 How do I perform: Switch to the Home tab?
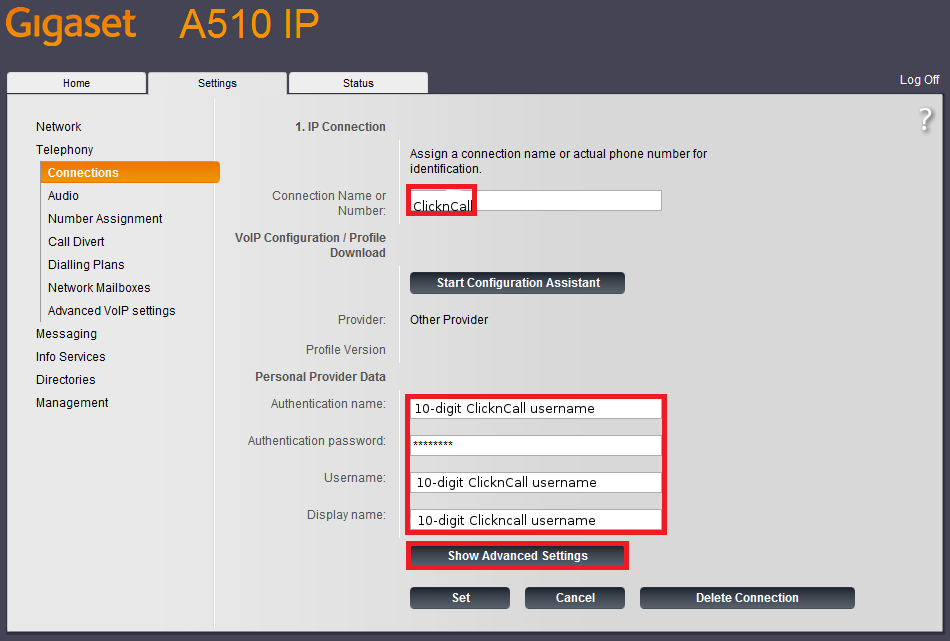click(x=76, y=83)
